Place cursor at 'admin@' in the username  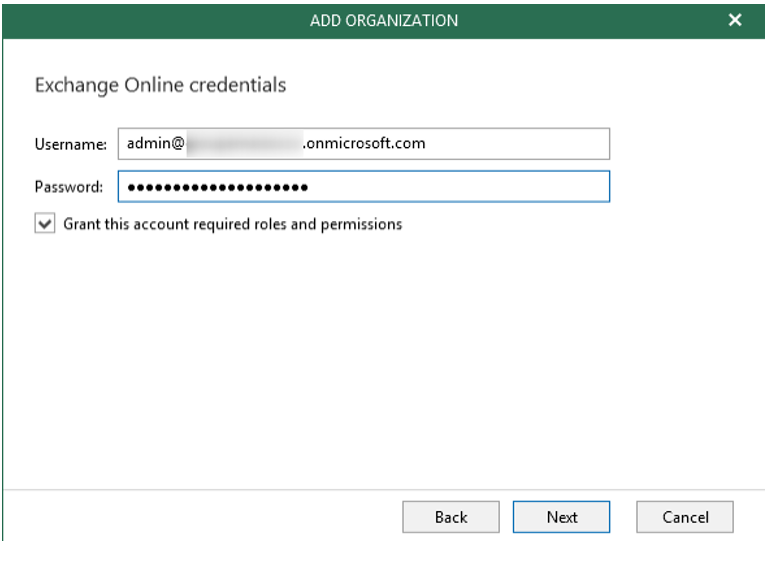(155, 144)
